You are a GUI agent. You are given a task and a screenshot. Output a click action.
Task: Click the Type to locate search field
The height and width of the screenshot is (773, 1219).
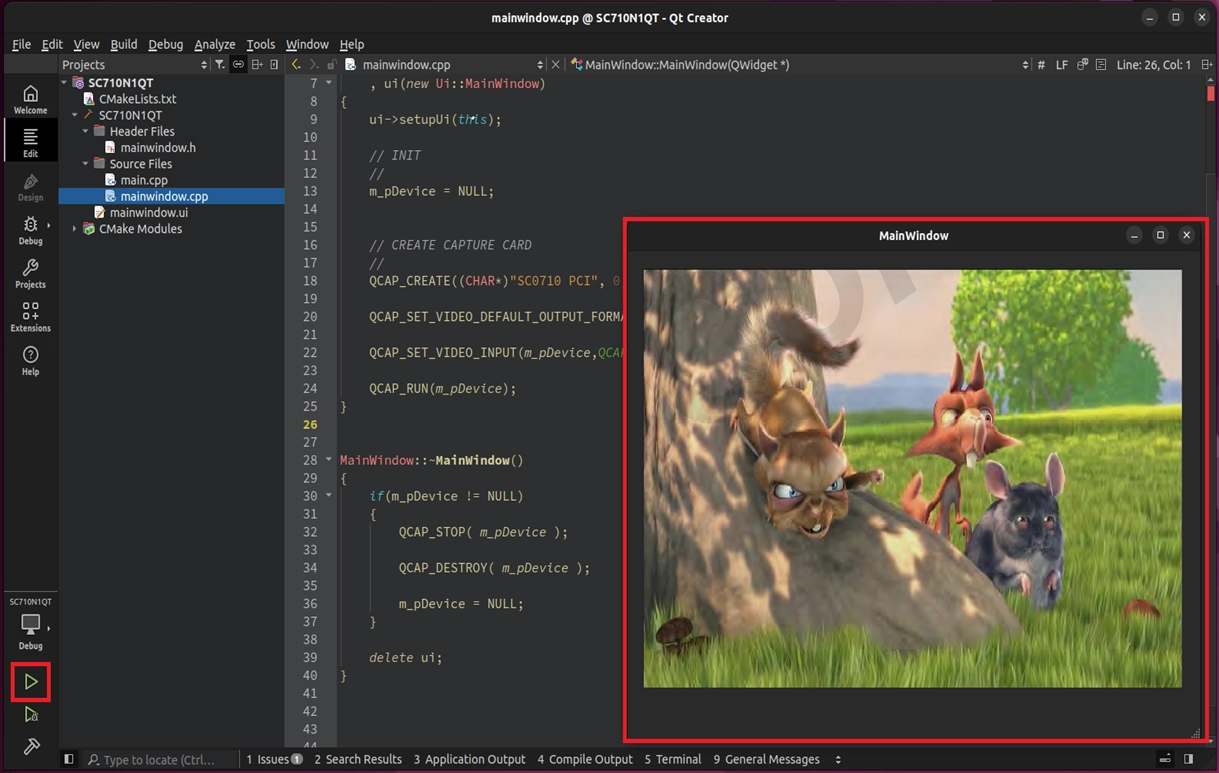[158, 760]
